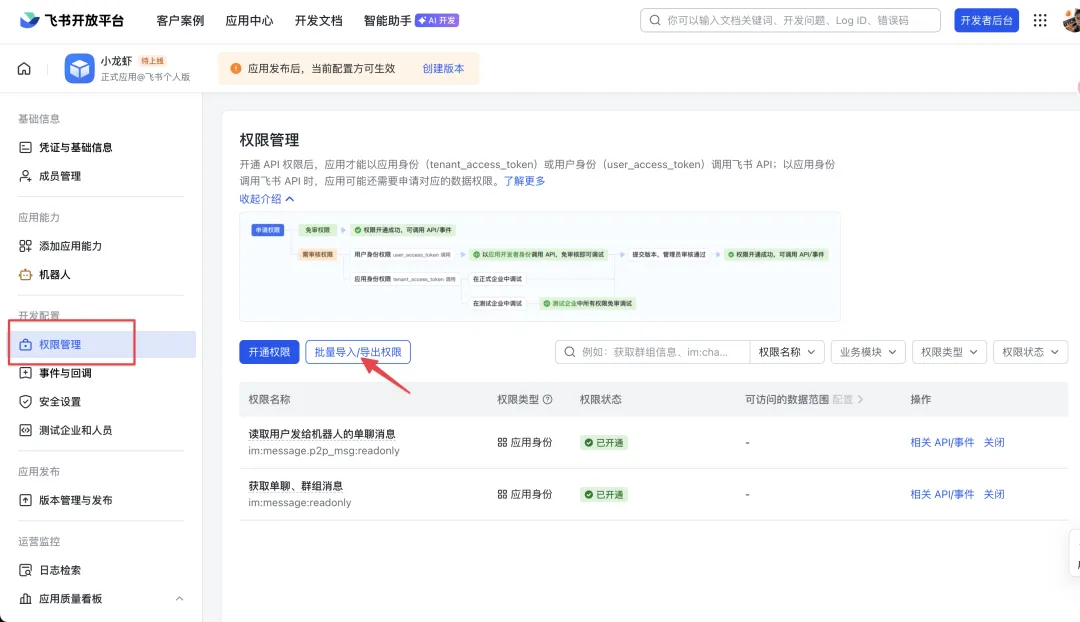Click scope text im:message.p2p_msg:readonly
This screenshot has width=1080, height=622.
[x=324, y=450]
